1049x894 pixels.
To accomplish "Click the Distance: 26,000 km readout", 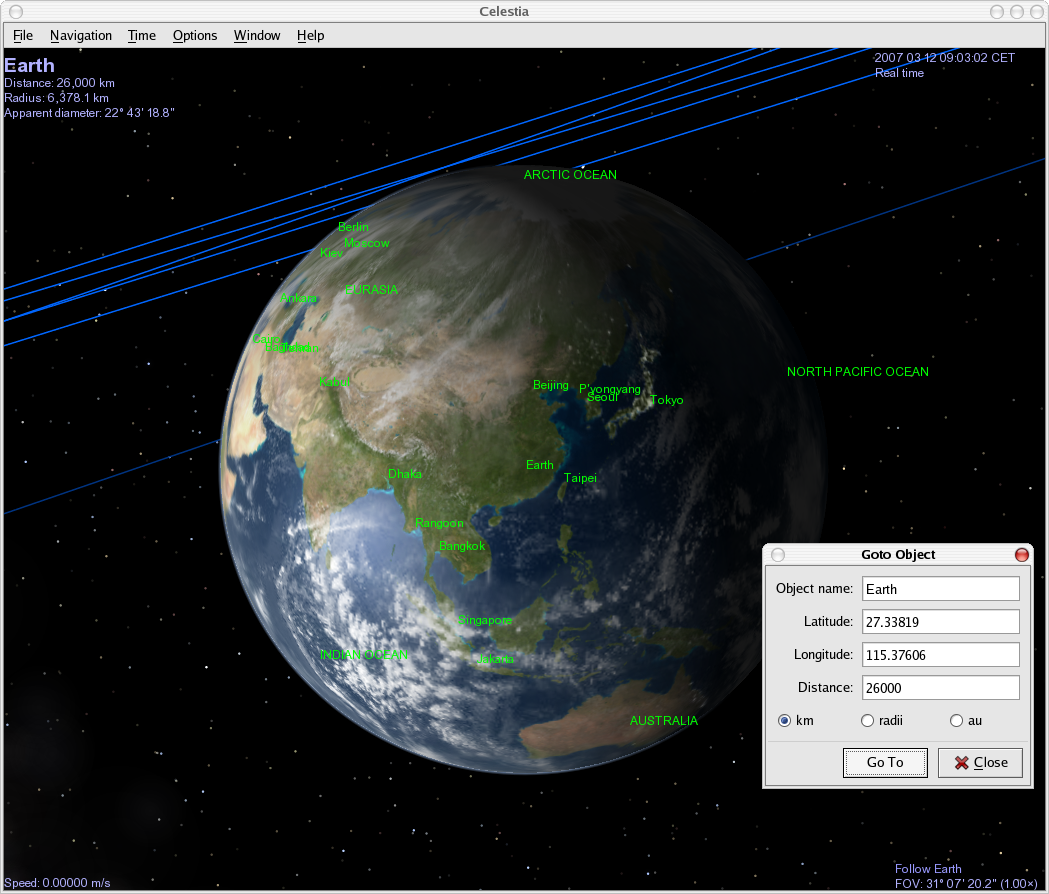I will [x=59, y=83].
